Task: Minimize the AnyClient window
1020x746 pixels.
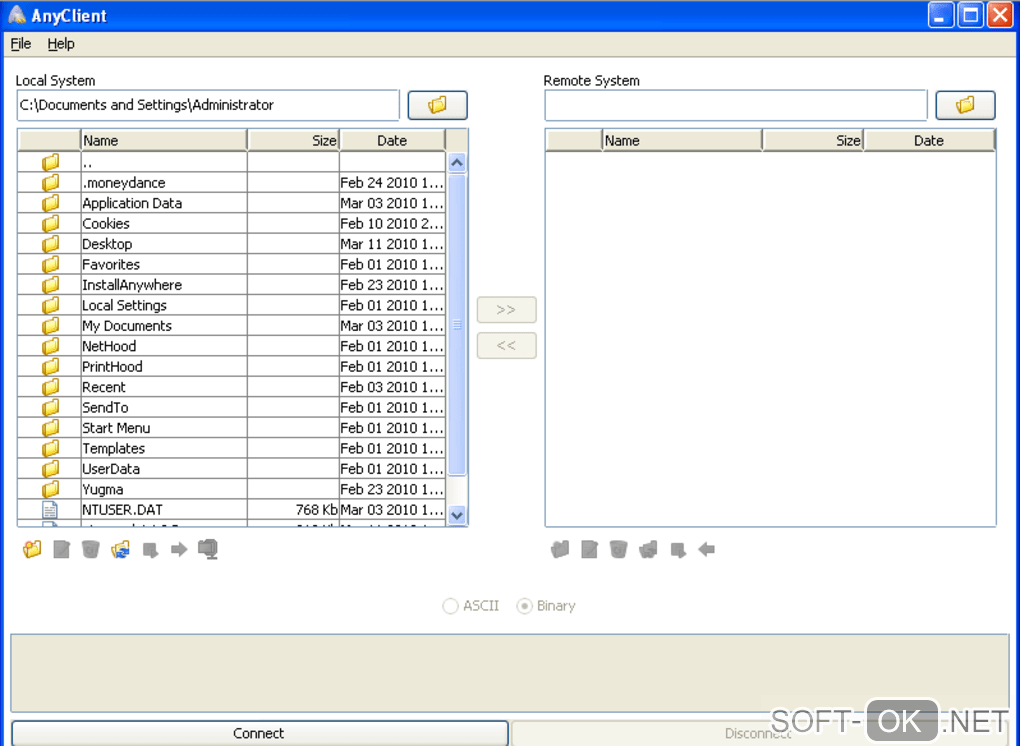Action: click(941, 15)
